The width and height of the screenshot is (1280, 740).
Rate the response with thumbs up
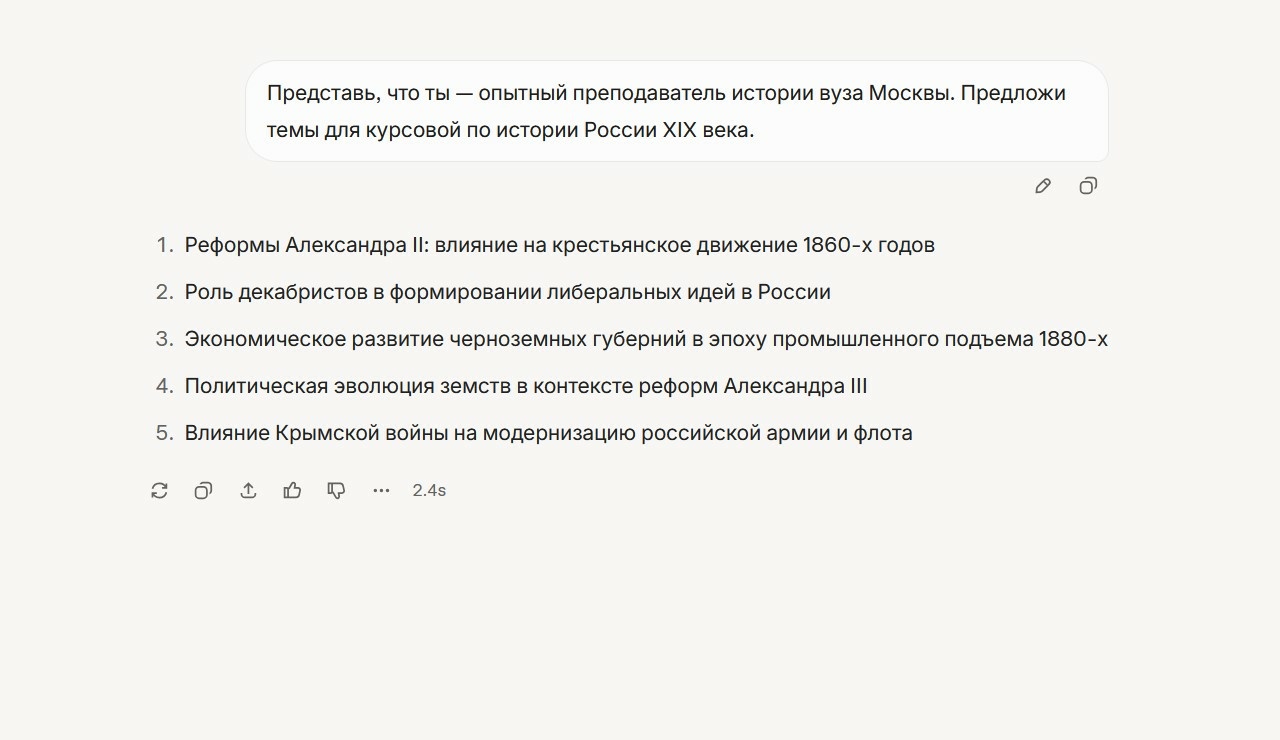coord(292,490)
